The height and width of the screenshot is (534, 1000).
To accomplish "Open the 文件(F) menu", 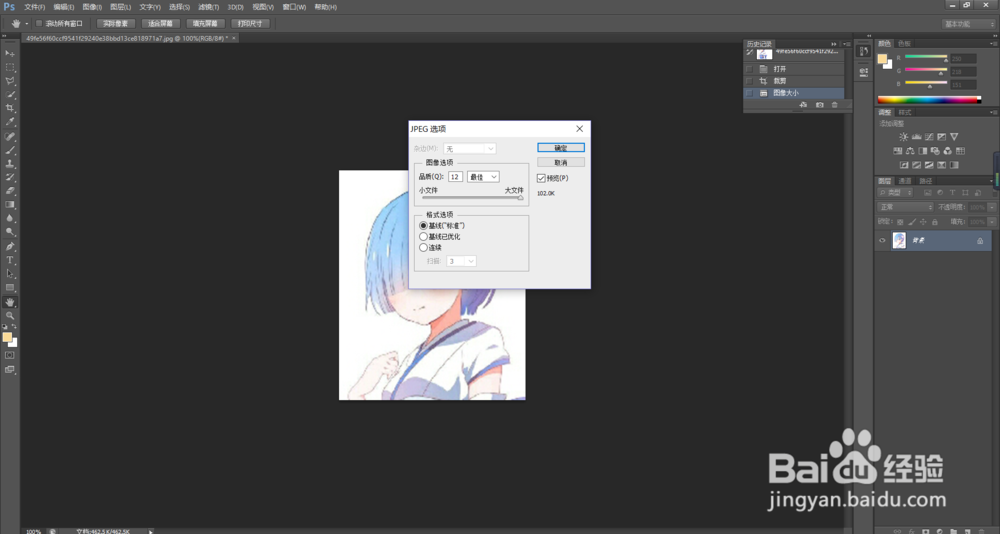I will click(34, 7).
